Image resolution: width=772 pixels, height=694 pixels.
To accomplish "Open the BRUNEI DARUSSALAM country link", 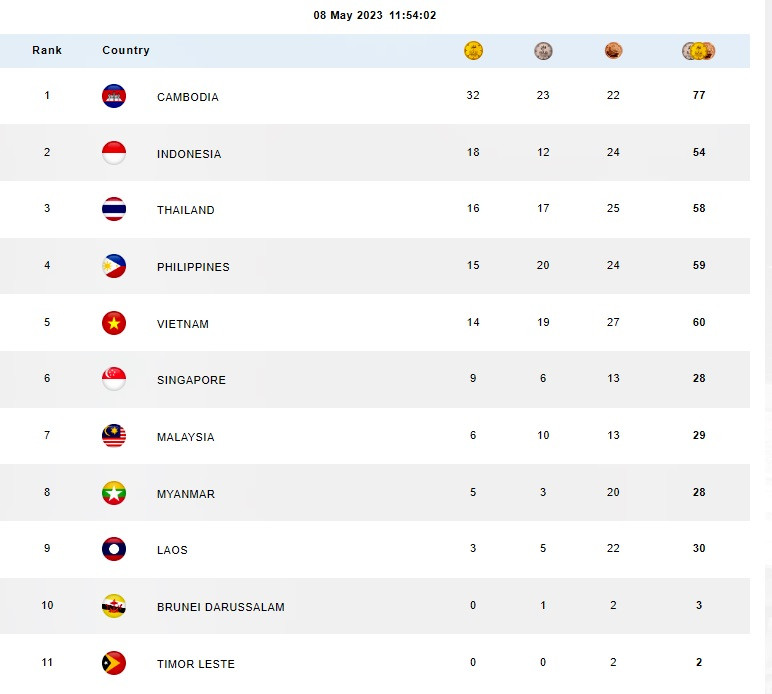I will pyautogui.click(x=221, y=607).
